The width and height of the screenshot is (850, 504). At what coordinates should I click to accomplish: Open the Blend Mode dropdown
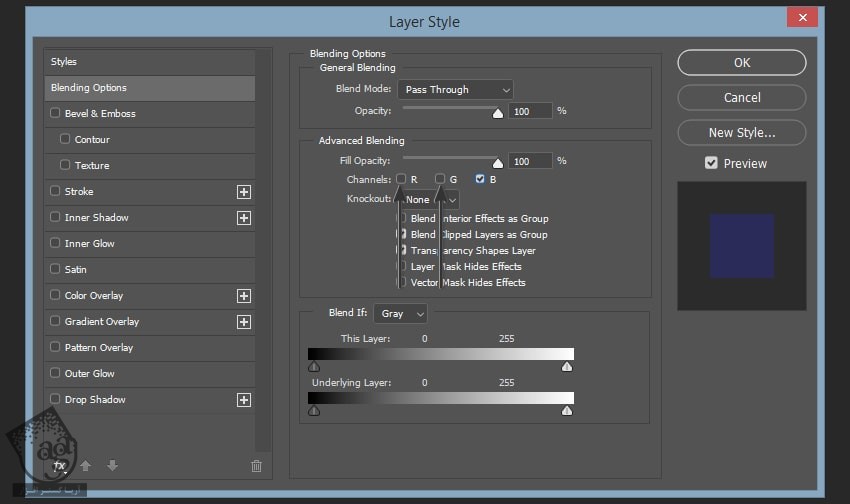pyautogui.click(x=455, y=90)
